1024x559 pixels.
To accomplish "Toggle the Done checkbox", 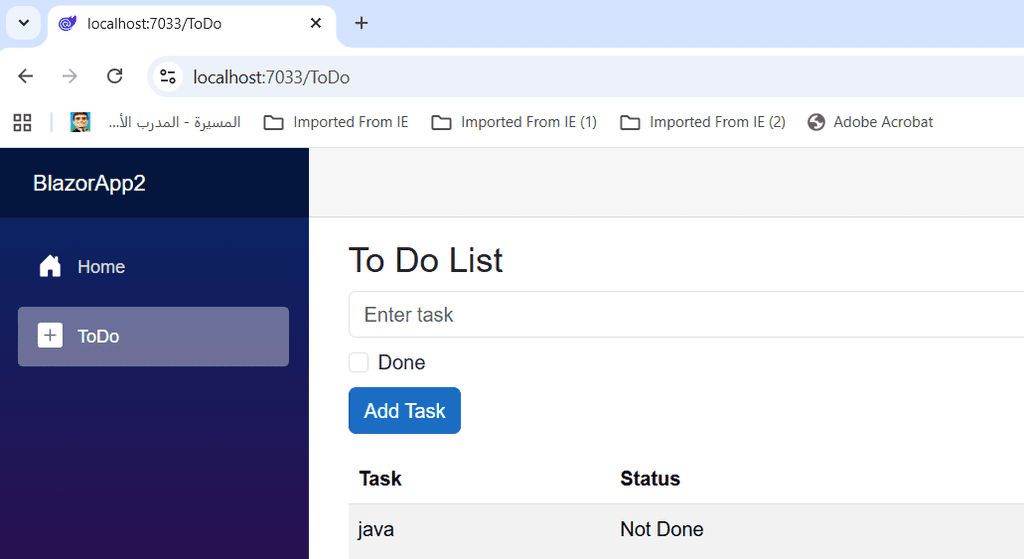I will (x=359, y=362).
